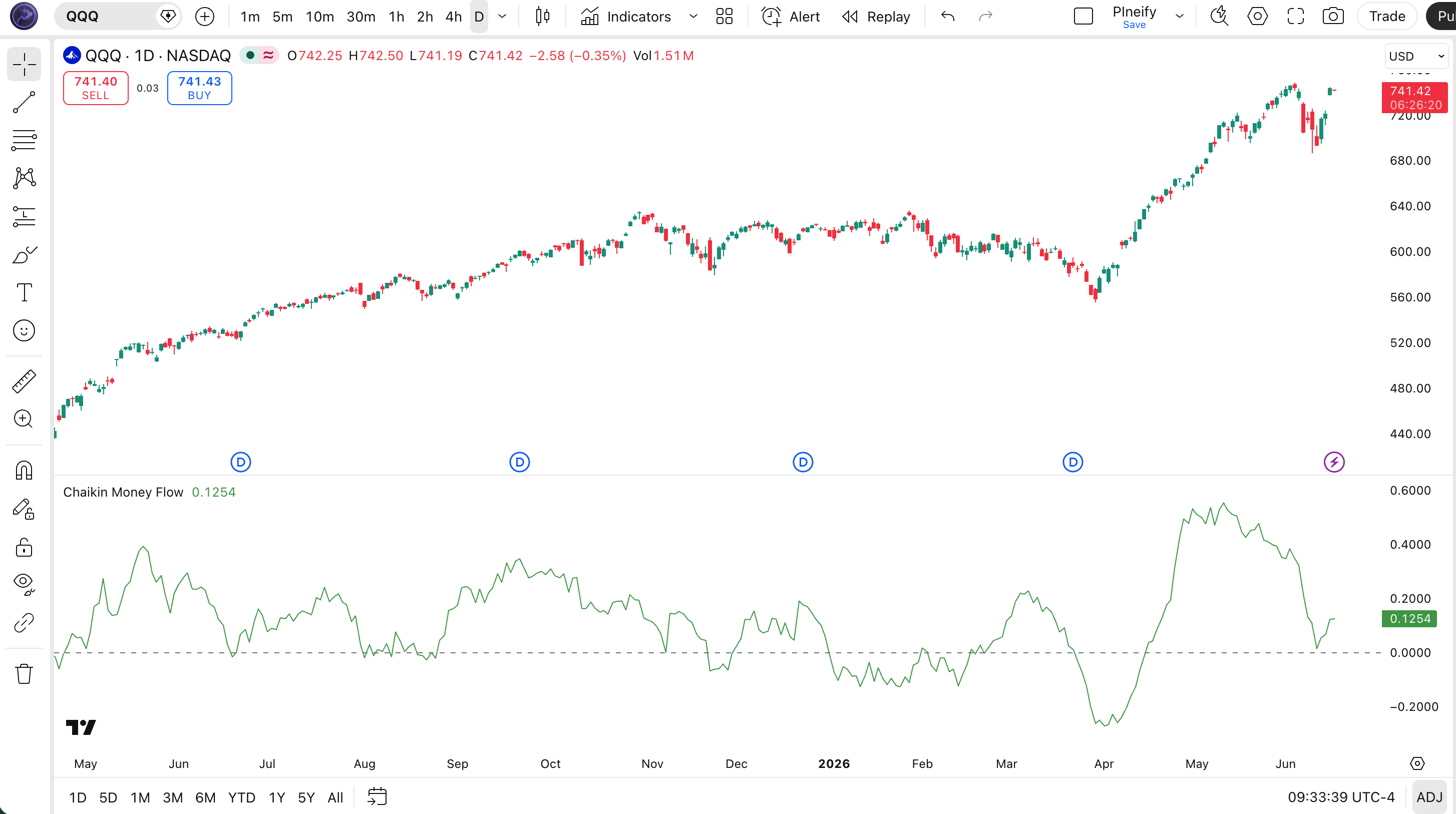Image resolution: width=1456 pixels, height=814 pixels.
Task: Toggle the market status green dot
Action: [250, 56]
